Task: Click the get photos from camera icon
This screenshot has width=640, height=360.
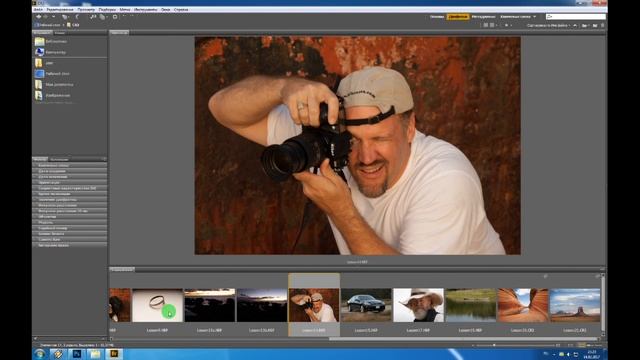Action: [93, 17]
